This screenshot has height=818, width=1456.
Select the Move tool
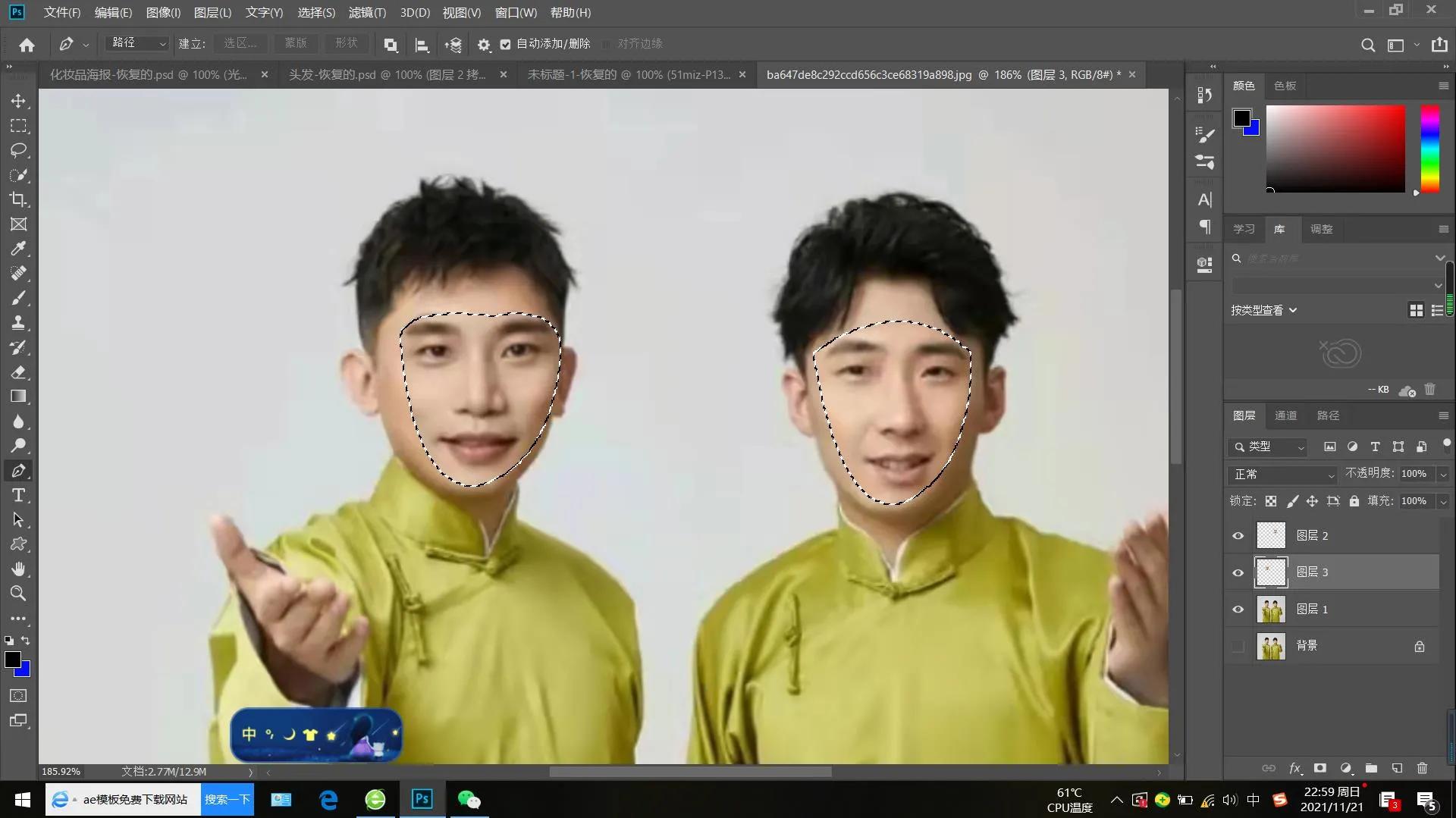[19, 101]
